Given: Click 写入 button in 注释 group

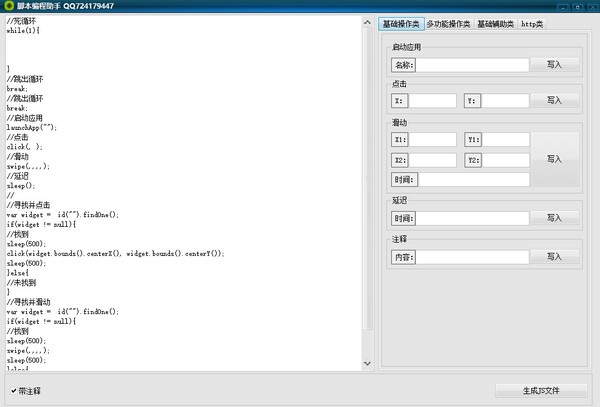Looking at the screenshot, I should point(554,257).
